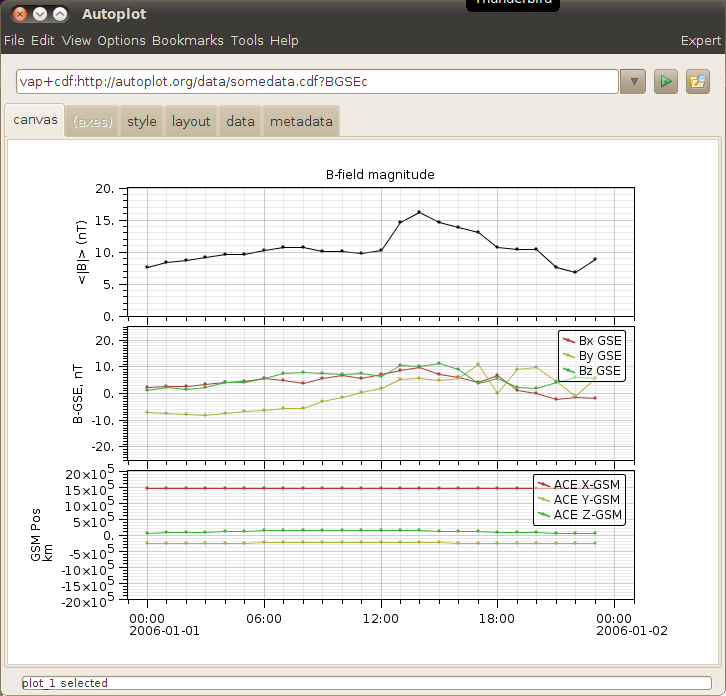This screenshot has height=696, width=726.
Task: Open the Bookmarks menu
Action: click(x=188, y=40)
